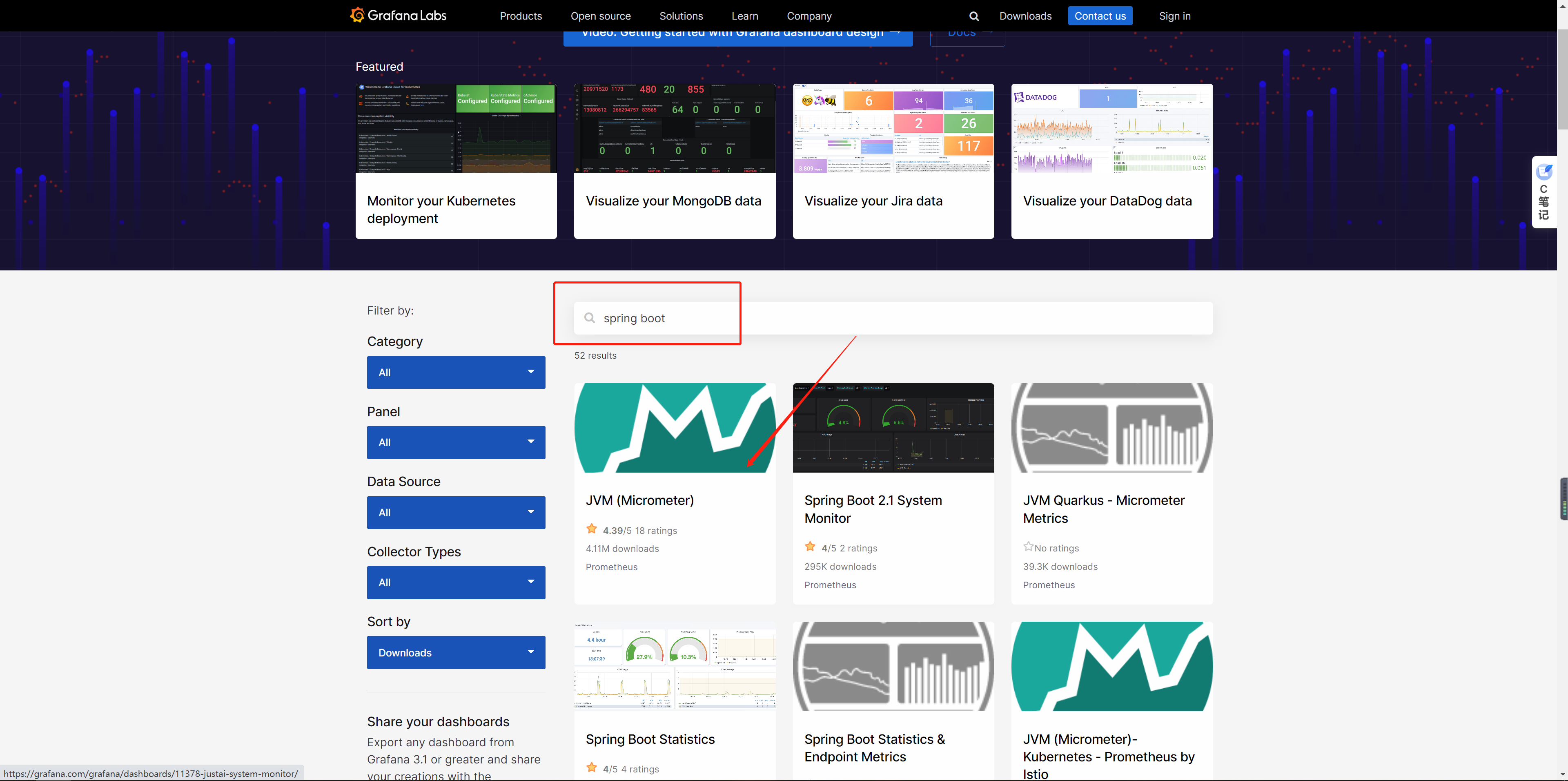Open the JVM (Micrometer) dashboard title
This screenshot has height=781, width=1568.
point(640,500)
